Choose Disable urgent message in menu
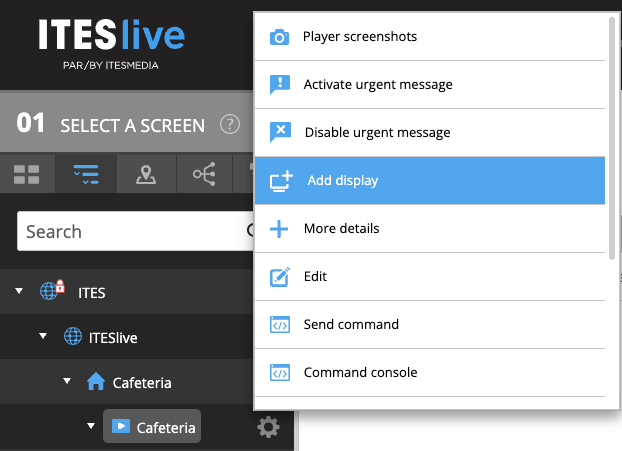 click(376, 133)
